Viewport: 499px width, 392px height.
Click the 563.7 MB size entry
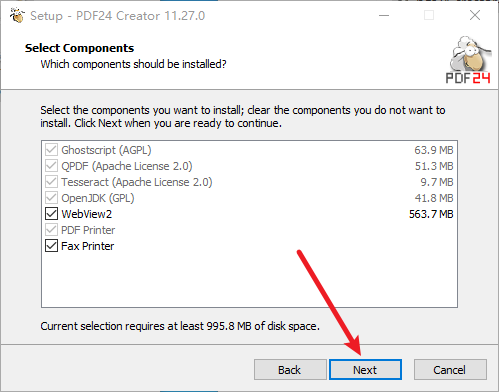click(431, 214)
